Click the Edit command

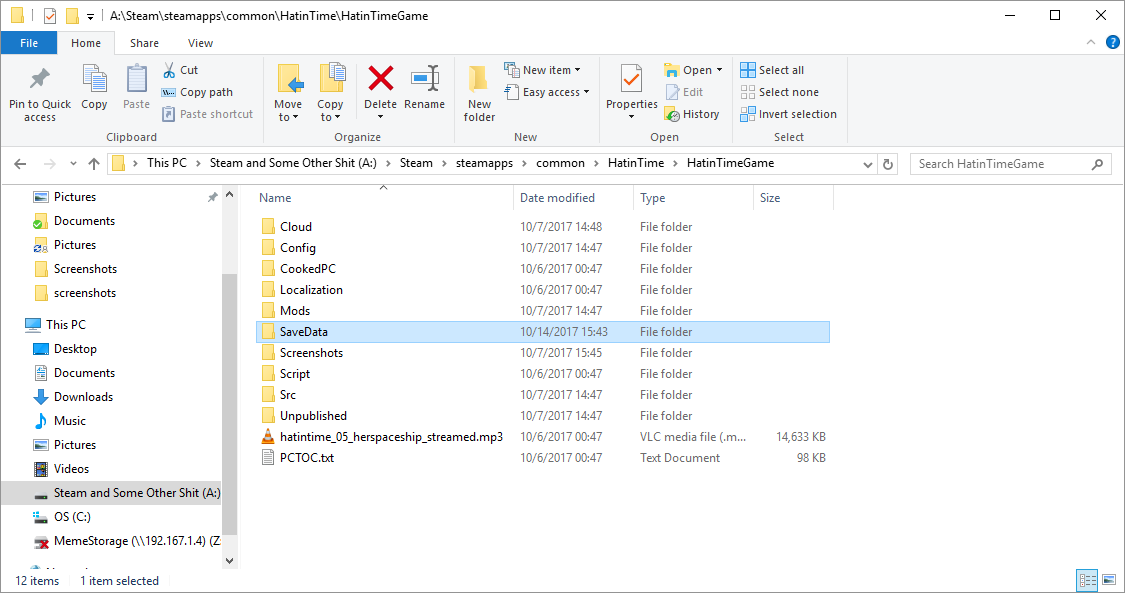684,92
